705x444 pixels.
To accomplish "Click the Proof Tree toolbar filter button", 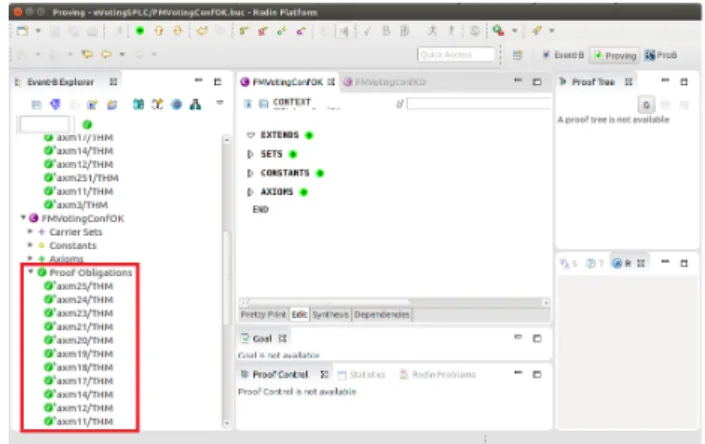I will 646,105.
